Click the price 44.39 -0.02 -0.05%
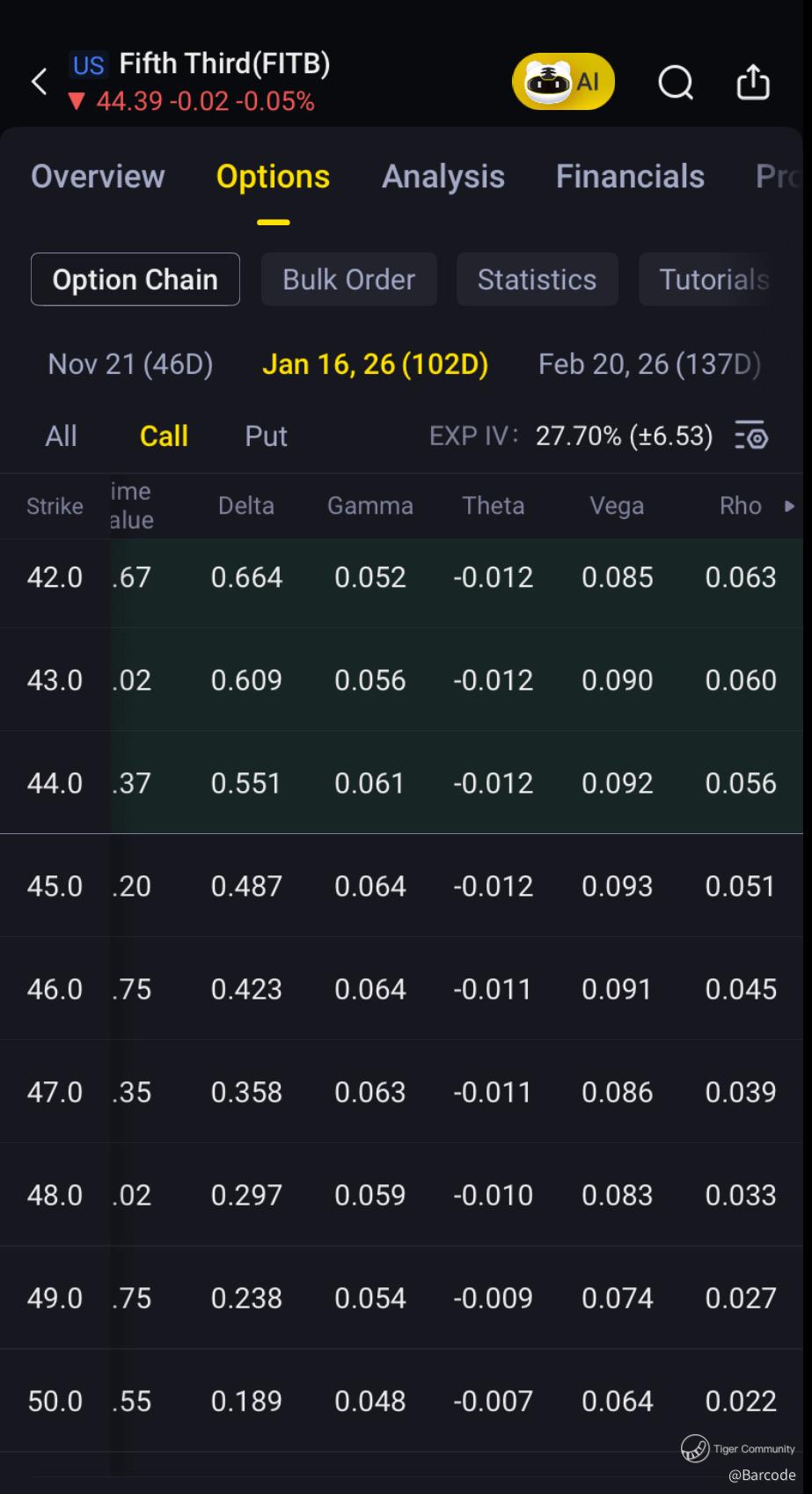Screen dimensions: 812x1494 [x=205, y=101]
